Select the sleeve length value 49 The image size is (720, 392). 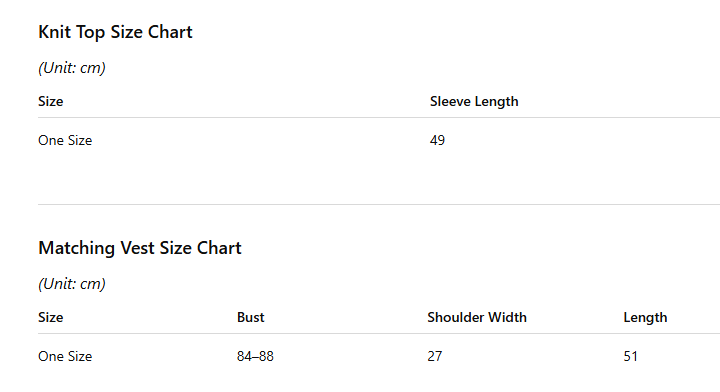coord(437,140)
